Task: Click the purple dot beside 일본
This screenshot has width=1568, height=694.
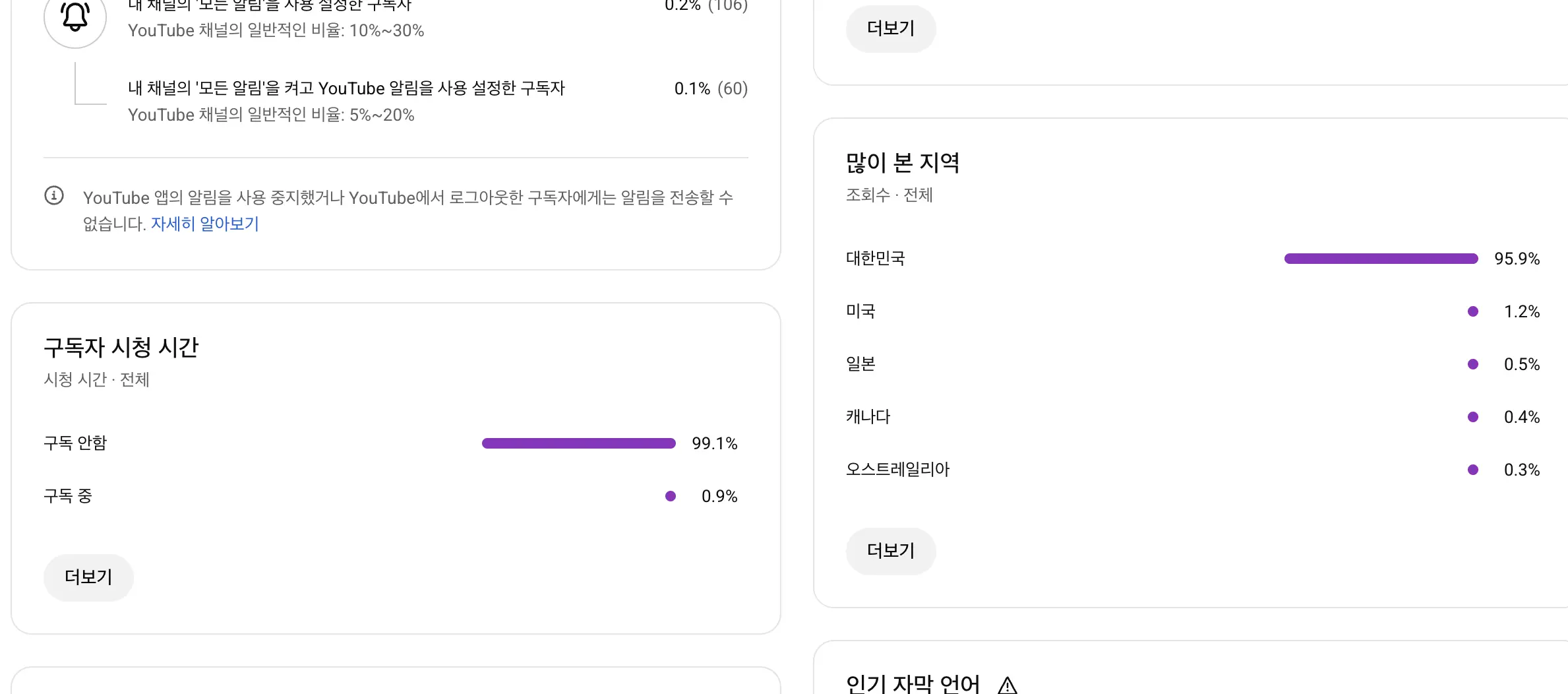Action: (1472, 363)
